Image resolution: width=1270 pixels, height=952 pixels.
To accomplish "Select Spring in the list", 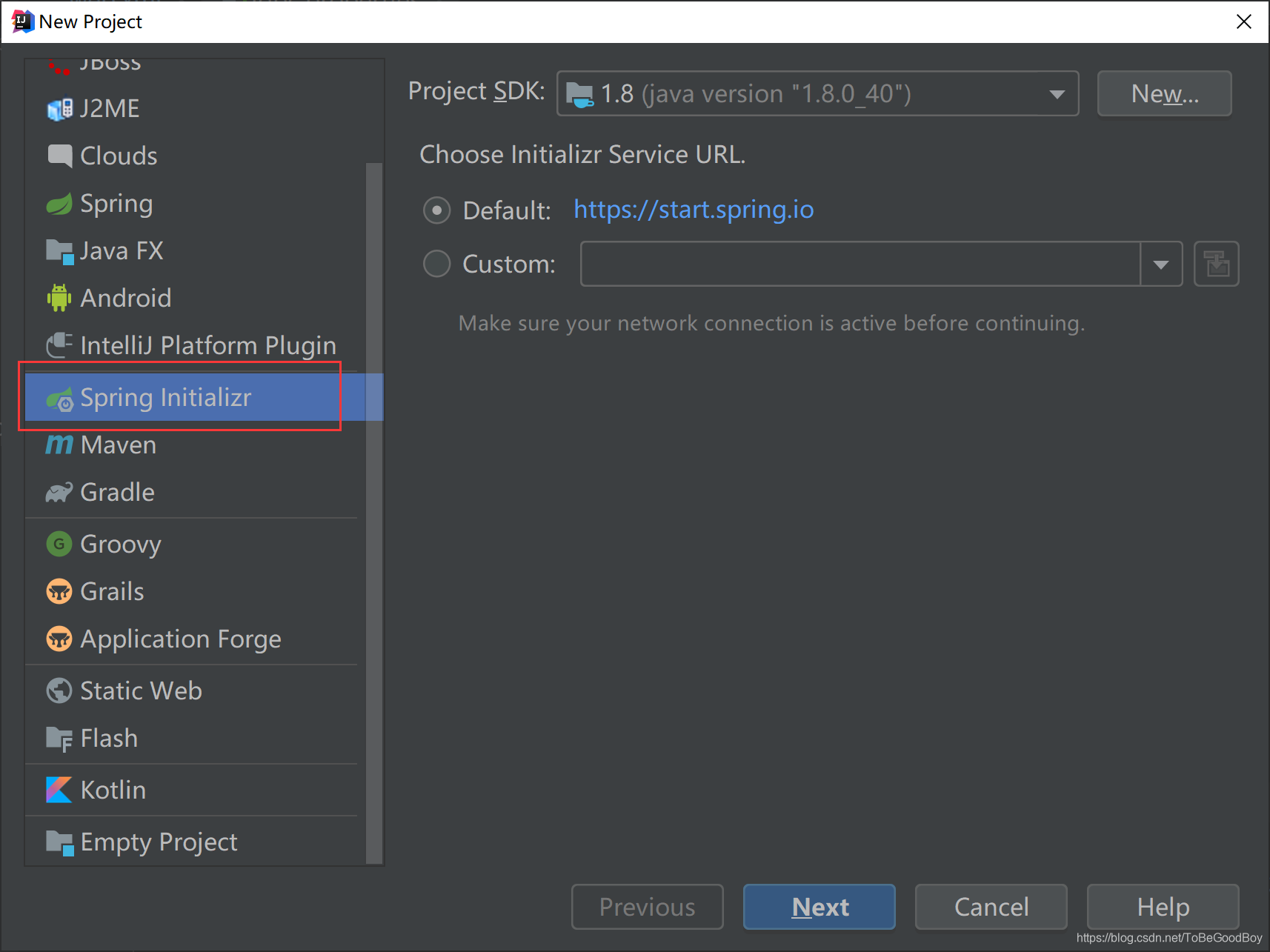I will 196,204.
